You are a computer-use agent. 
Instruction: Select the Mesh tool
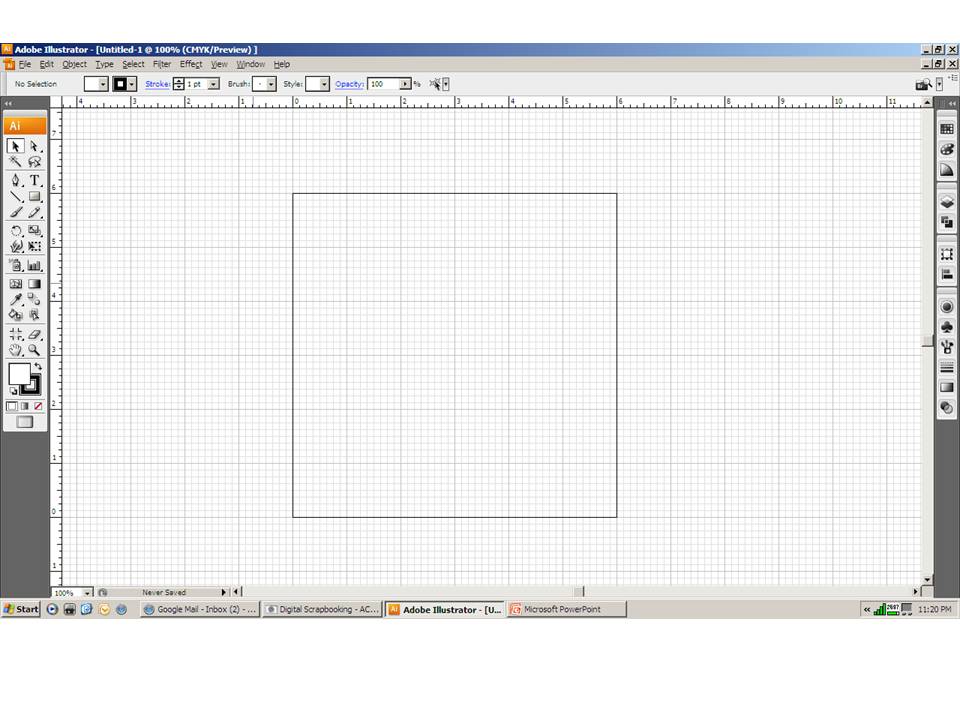click(16, 284)
